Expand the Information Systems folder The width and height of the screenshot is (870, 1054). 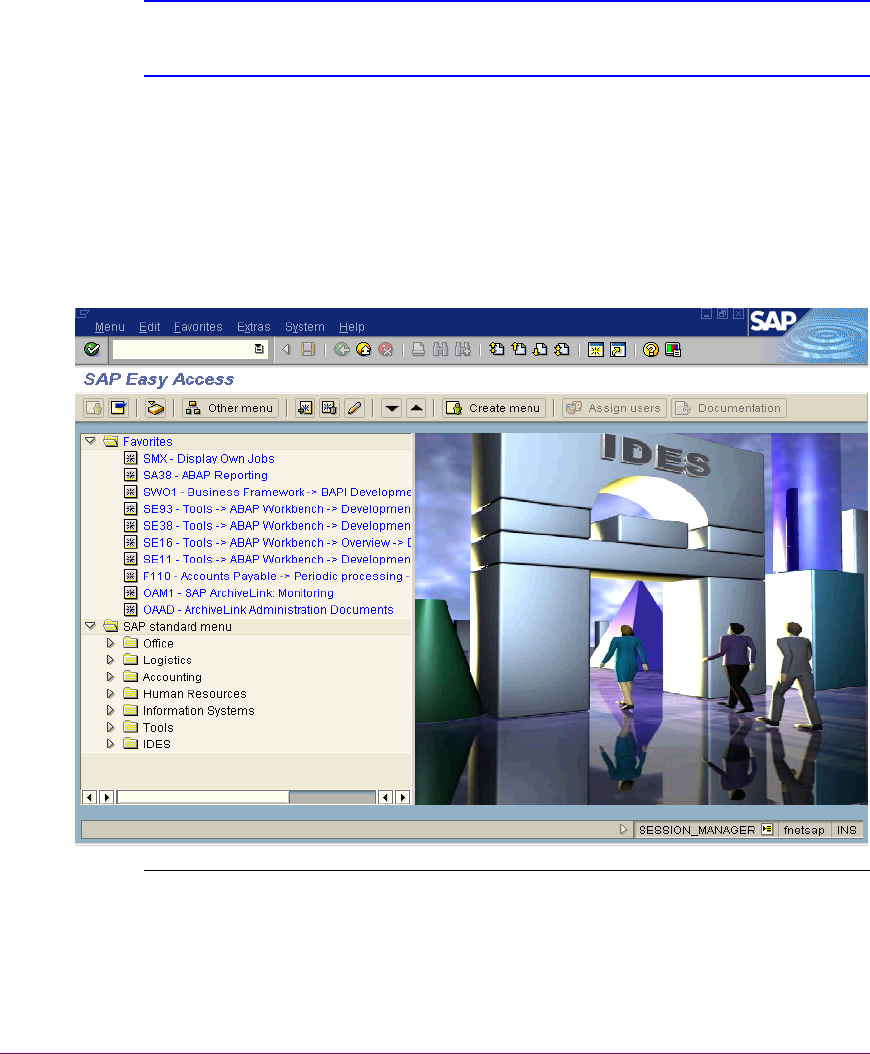(111, 711)
